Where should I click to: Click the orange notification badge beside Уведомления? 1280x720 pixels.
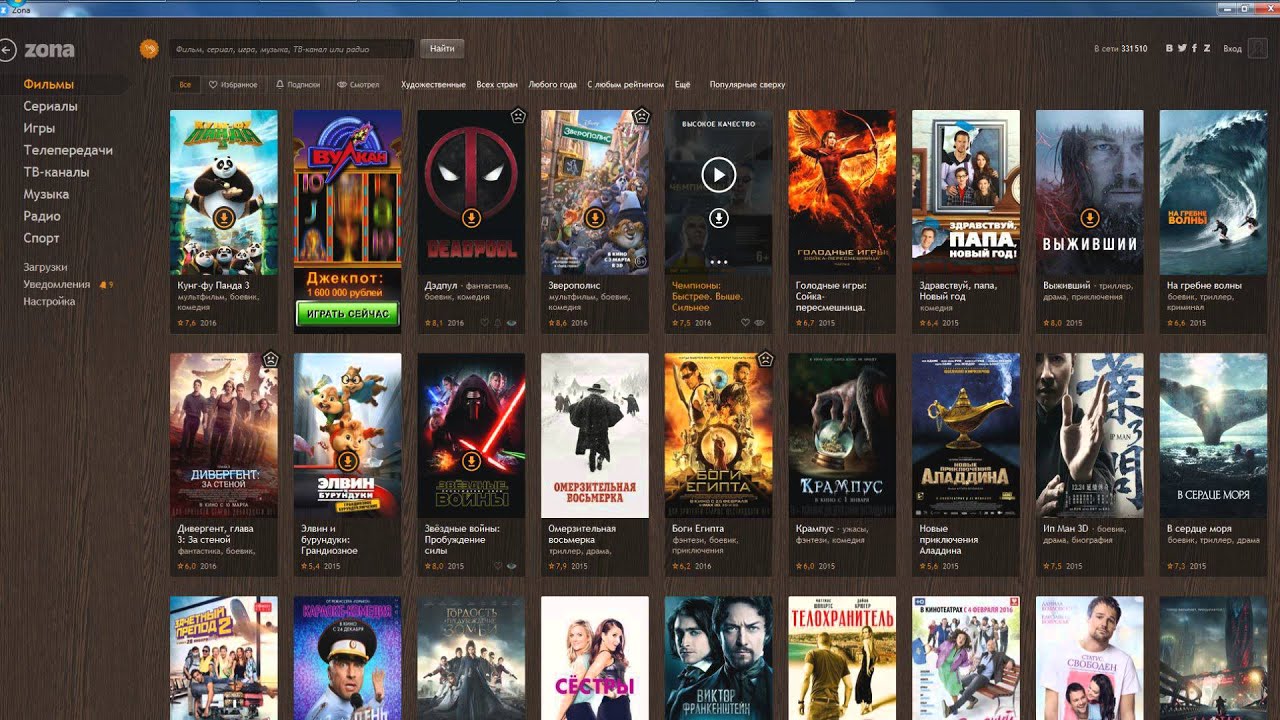click(105, 285)
